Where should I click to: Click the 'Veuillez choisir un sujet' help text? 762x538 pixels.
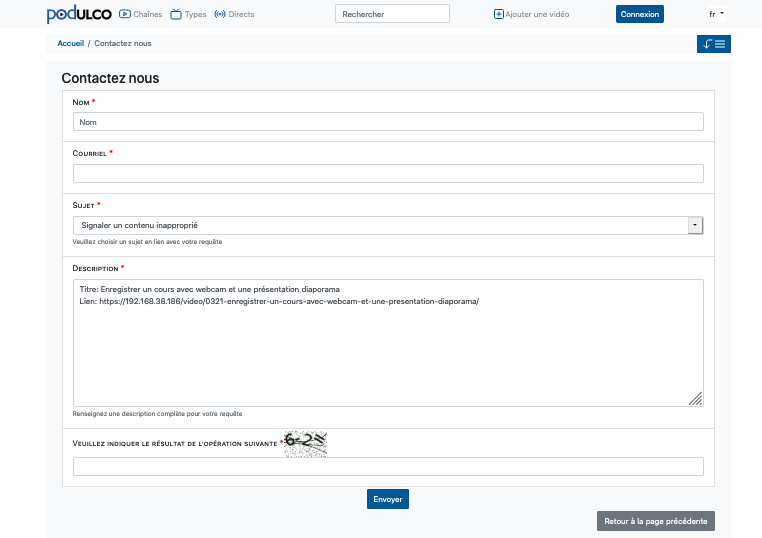click(147, 242)
